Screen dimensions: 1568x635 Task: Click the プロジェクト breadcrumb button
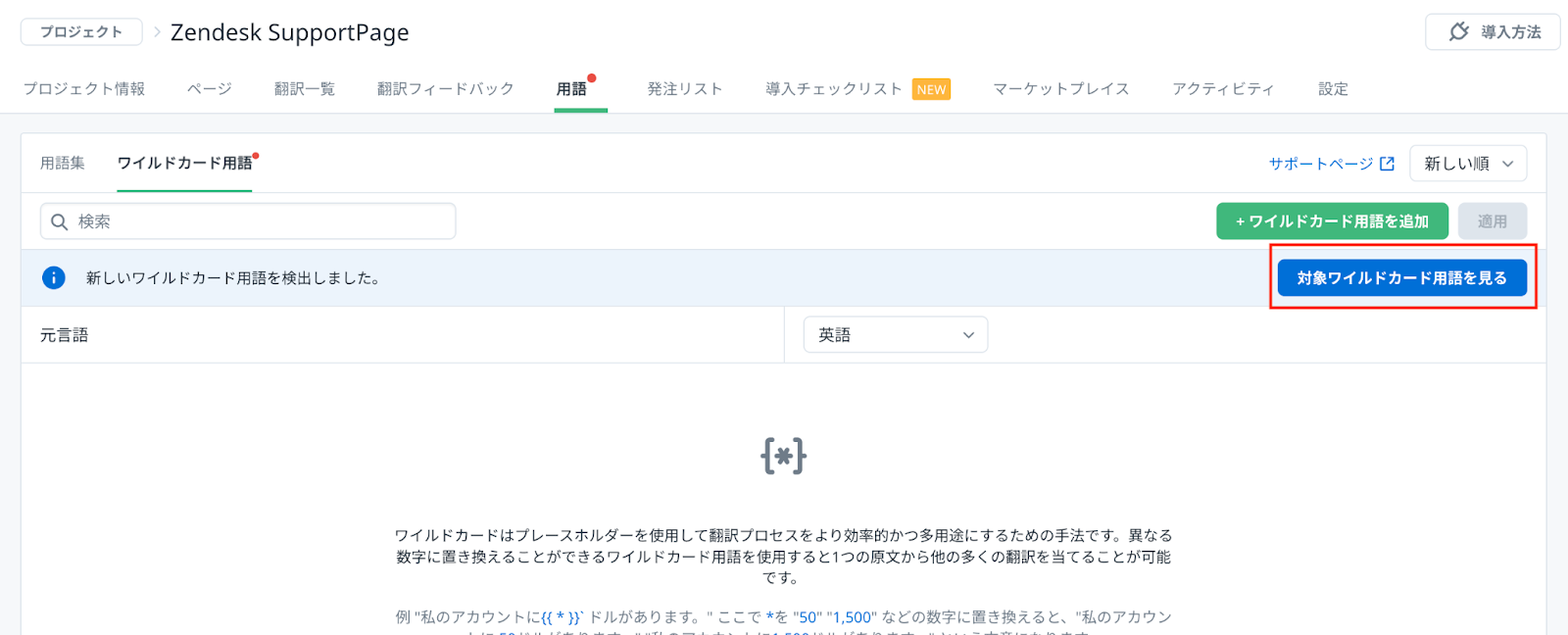click(x=81, y=32)
